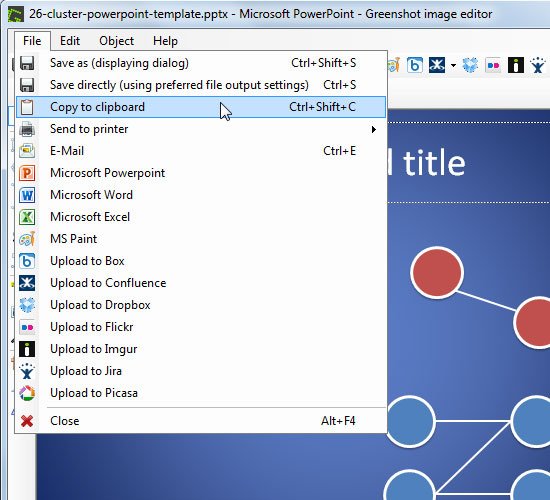Open the Object menu
550x500 pixels.
click(x=116, y=41)
